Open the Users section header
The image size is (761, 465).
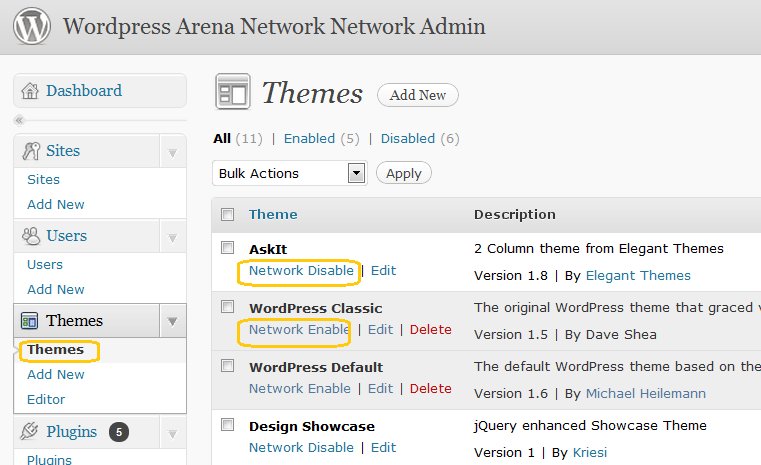coord(66,236)
